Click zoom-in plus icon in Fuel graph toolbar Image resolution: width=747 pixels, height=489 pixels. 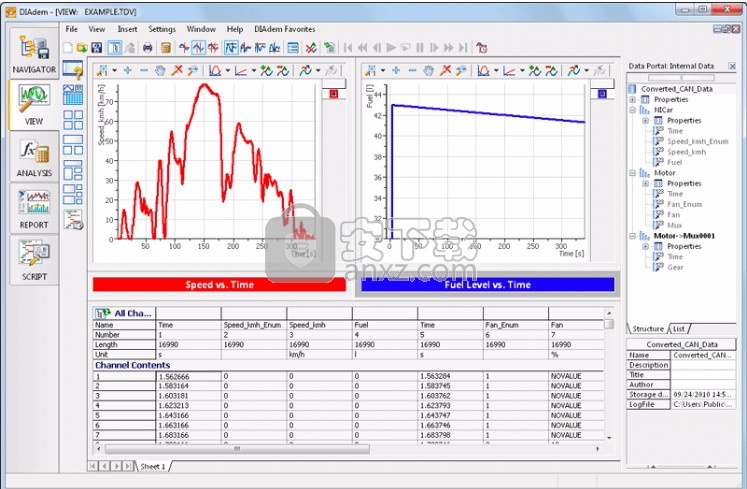pyautogui.click(x=396, y=71)
